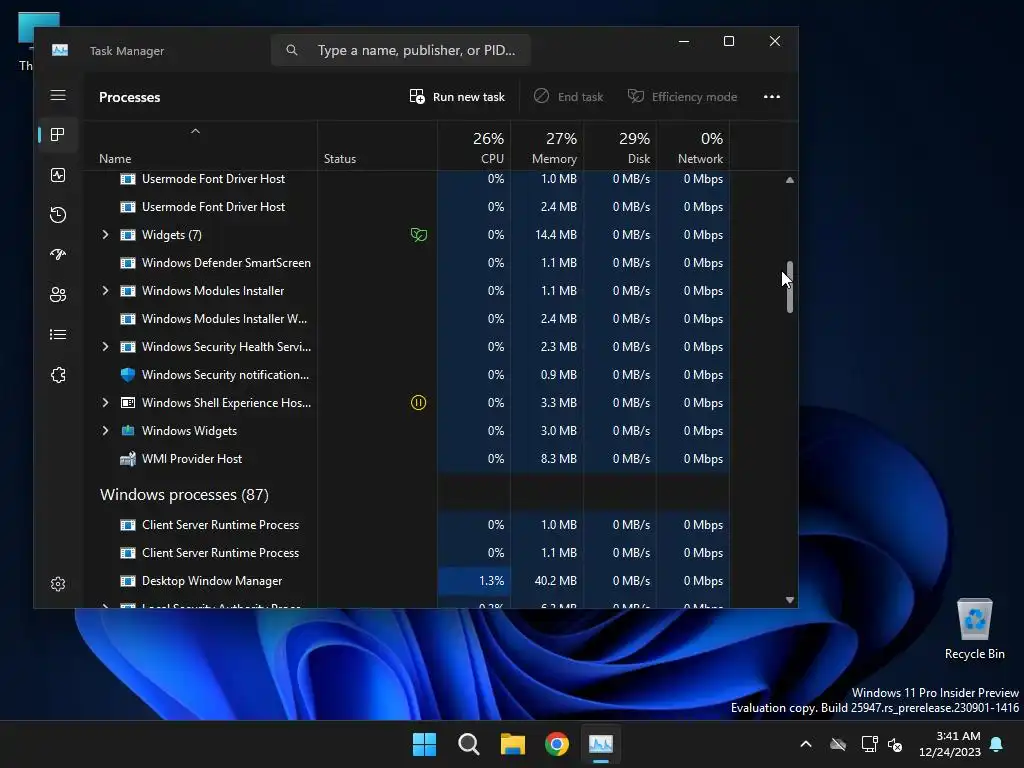Maximize the Task Manager window
The image size is (1024, 768).
tap(729, 41)
